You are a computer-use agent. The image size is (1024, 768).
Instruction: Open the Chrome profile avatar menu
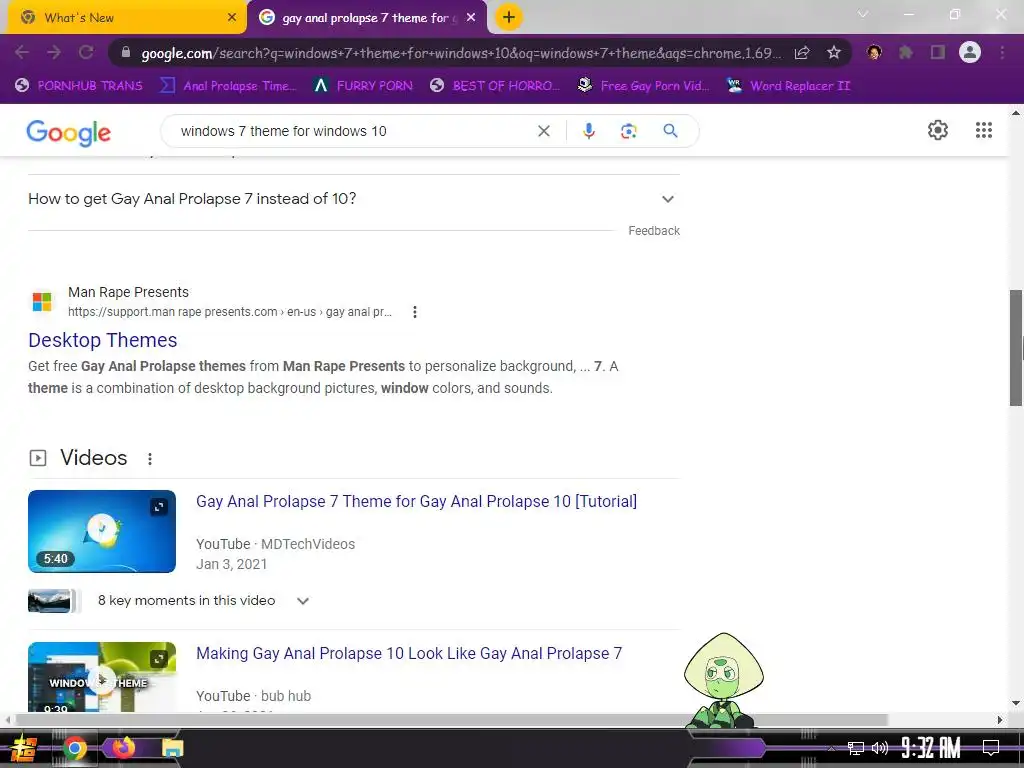970,52
